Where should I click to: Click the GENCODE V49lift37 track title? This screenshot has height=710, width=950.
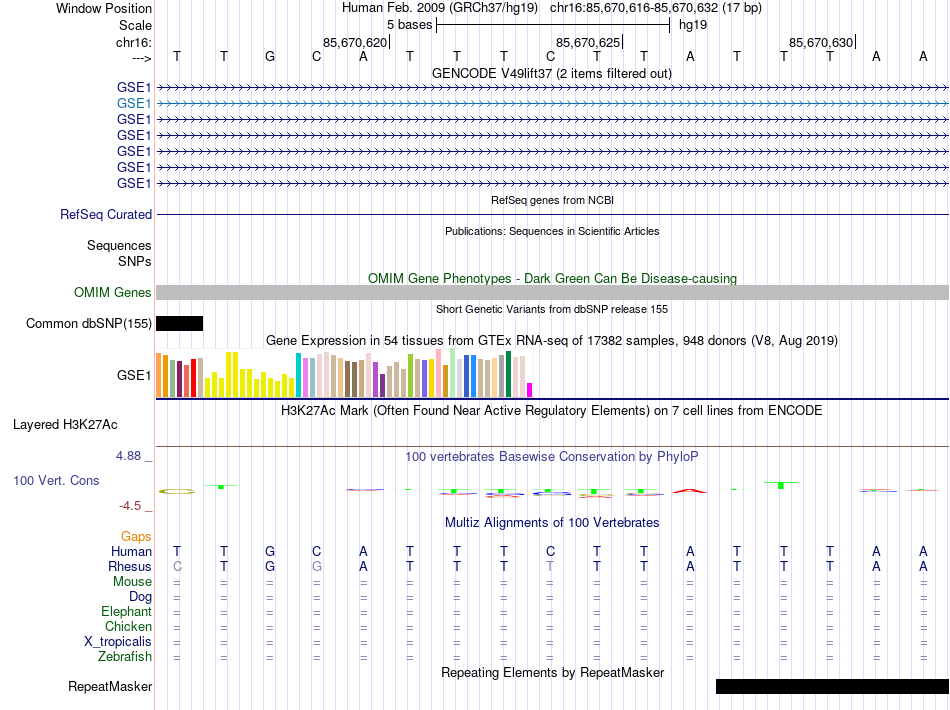(x=552, y=74)
